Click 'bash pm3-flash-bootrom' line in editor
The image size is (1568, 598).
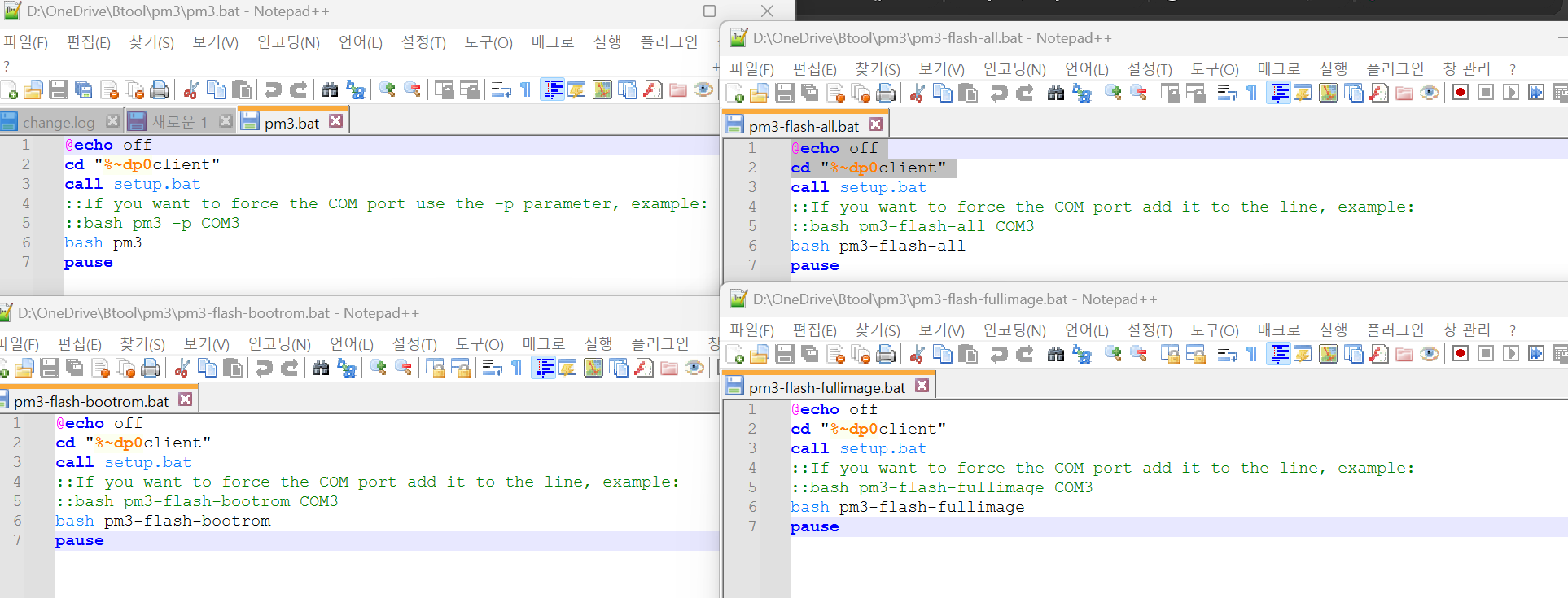[x=164, y=521]
